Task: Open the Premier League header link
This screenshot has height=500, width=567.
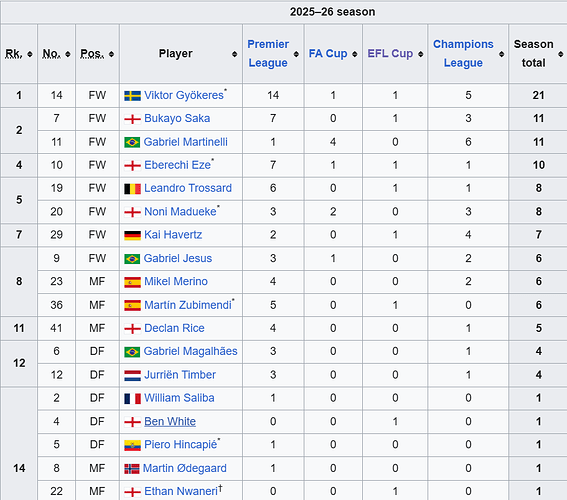Action: tap(268, 54)
